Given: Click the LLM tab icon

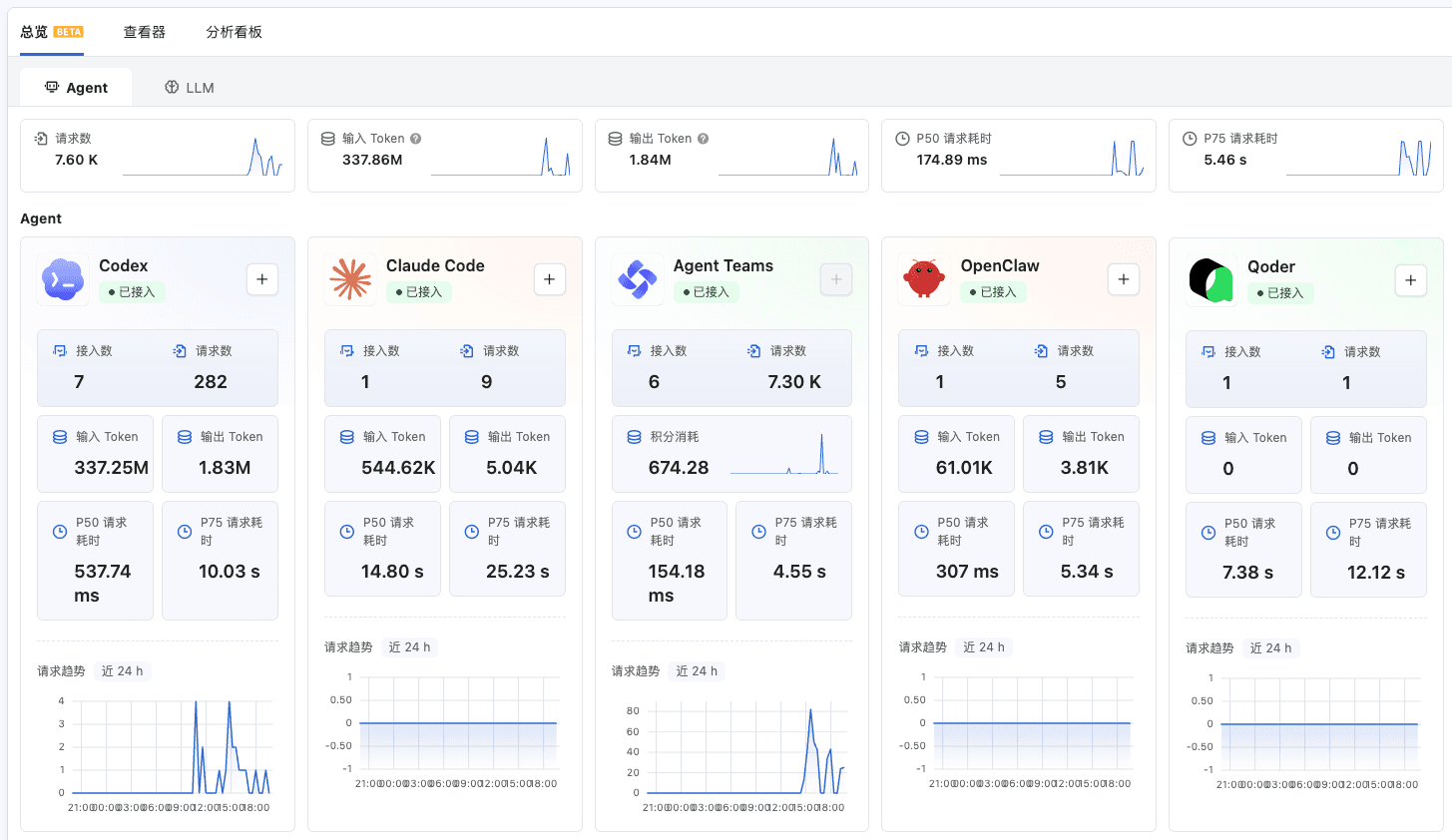Looking at the screenshot, I should pyautogui.click(x=172, y=87).
